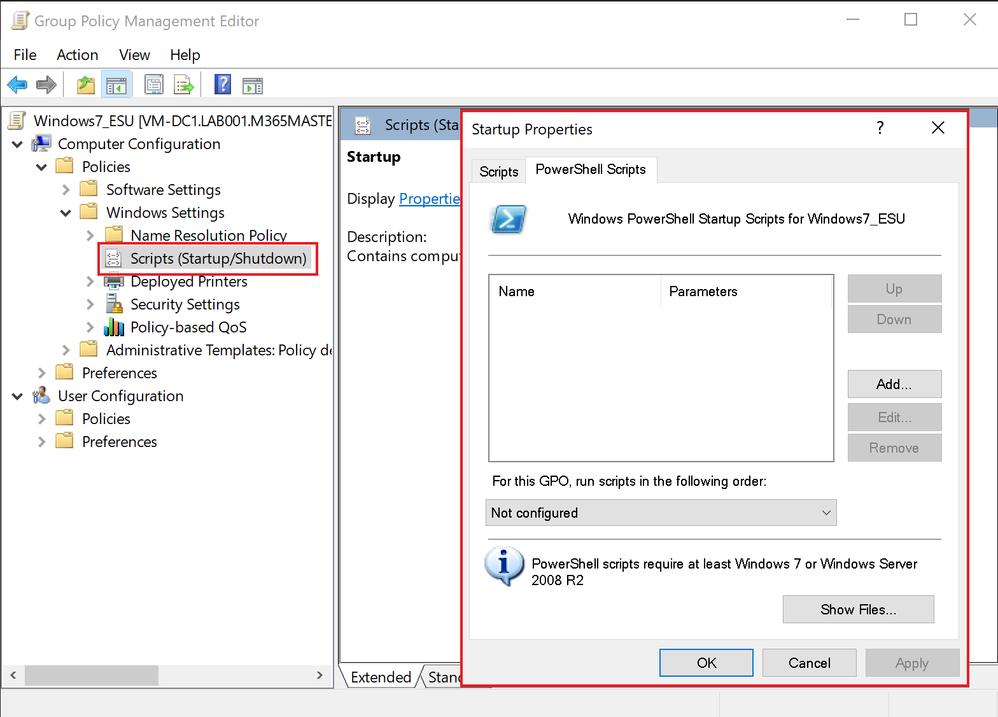
Task: Collapse the Windows Settings node
Action: coord(66,213)
